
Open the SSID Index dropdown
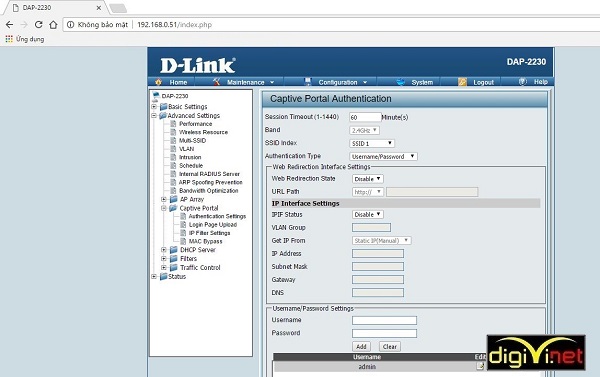coord(372,143)
